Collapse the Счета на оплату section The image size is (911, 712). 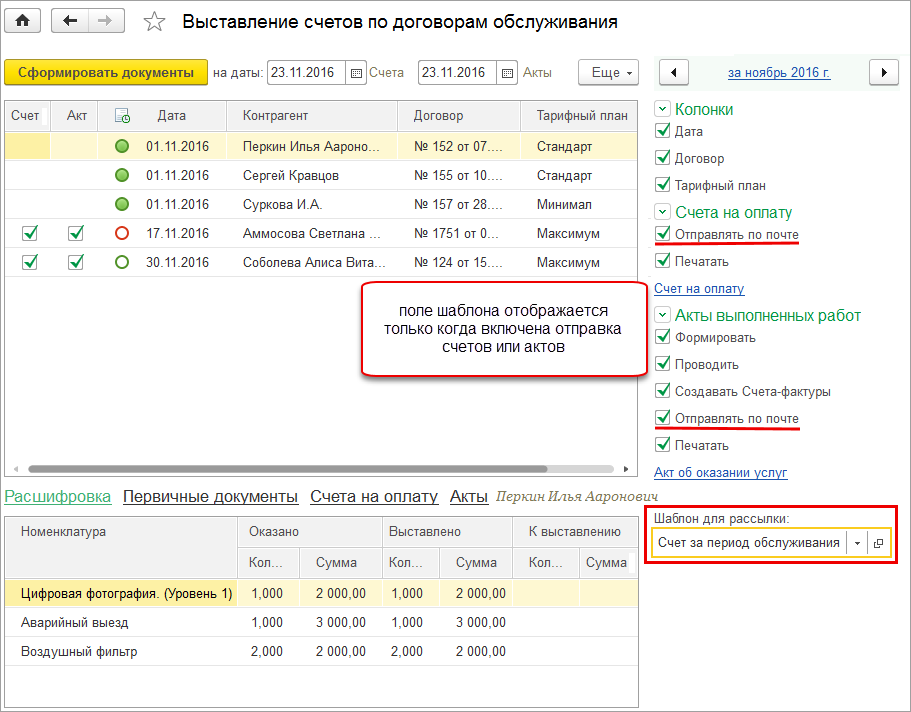tap(662, 212)
